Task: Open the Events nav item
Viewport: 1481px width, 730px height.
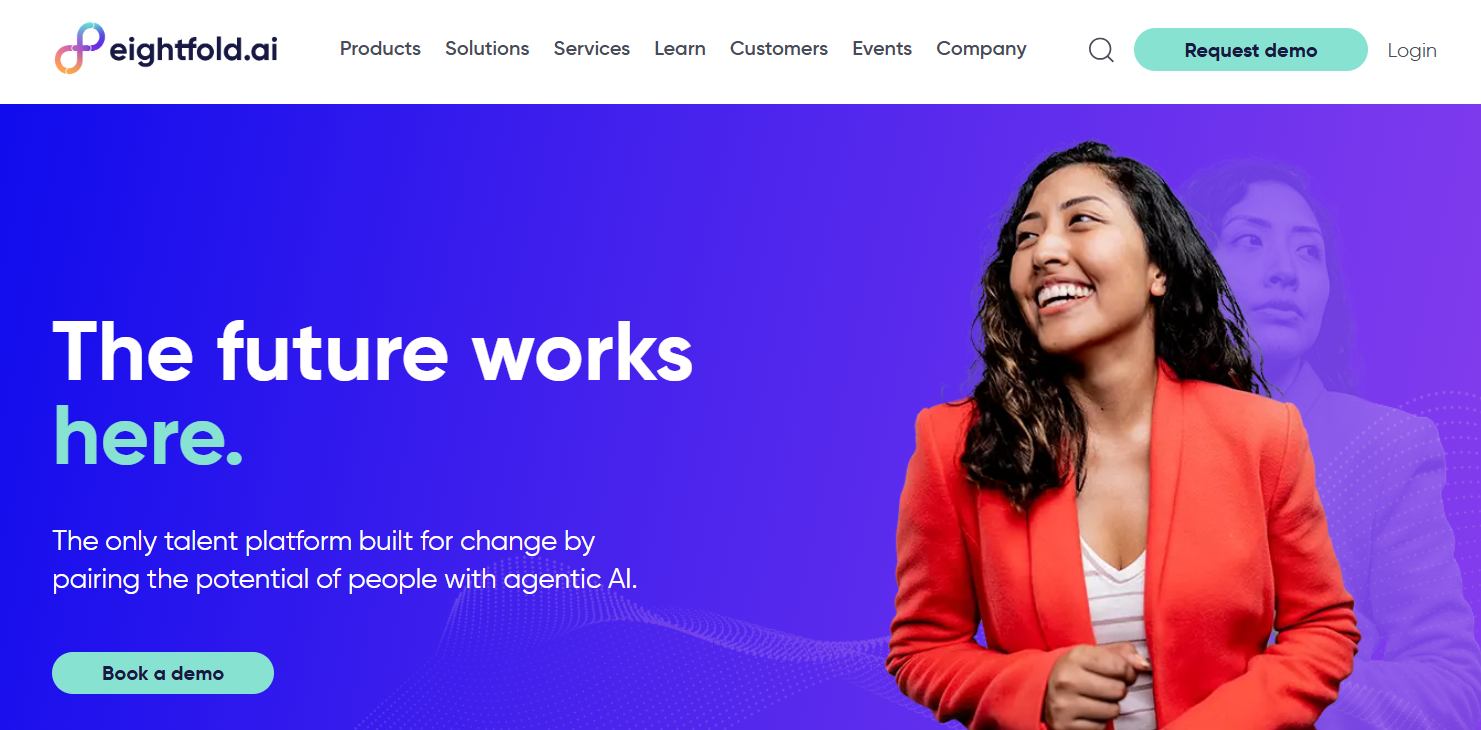Action: pos(882,48)
